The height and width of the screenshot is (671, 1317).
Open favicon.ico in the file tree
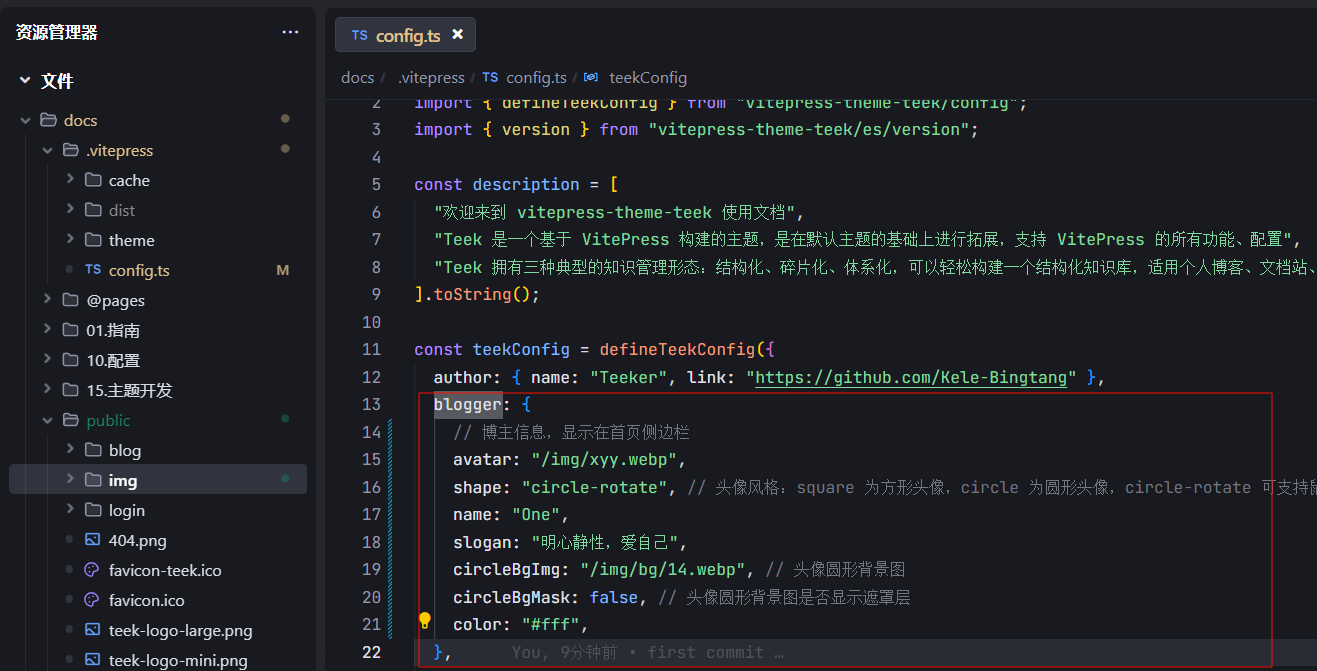147,600
